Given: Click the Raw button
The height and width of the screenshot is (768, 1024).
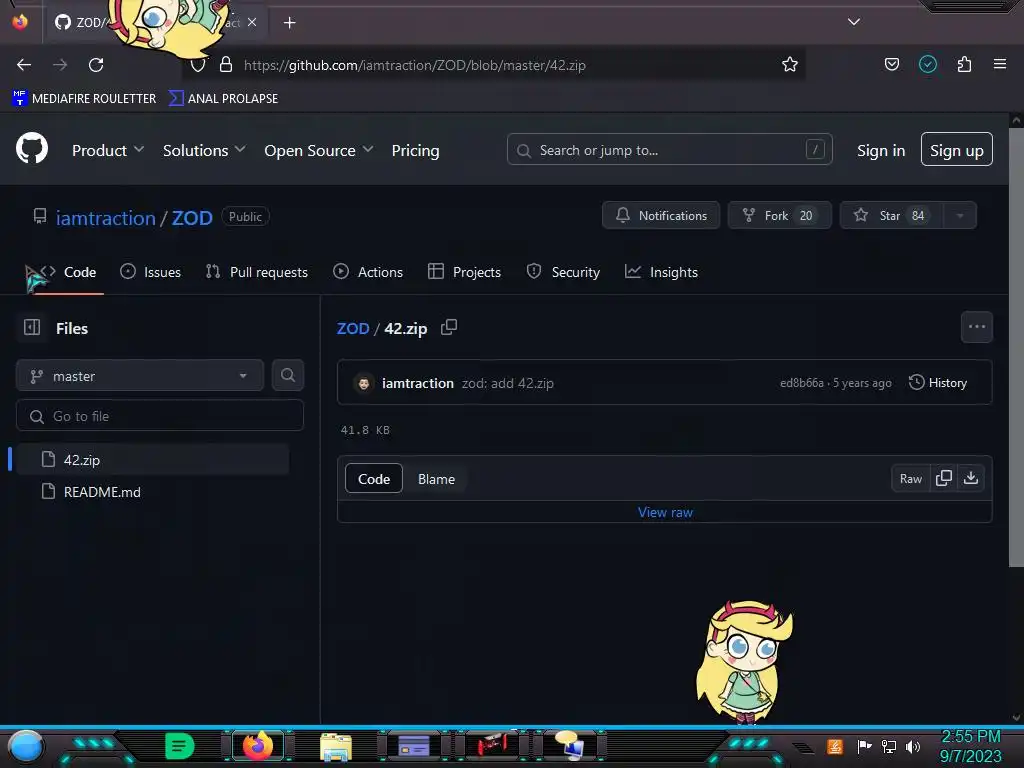Looking at the screenshot, I should coord(910,479).
